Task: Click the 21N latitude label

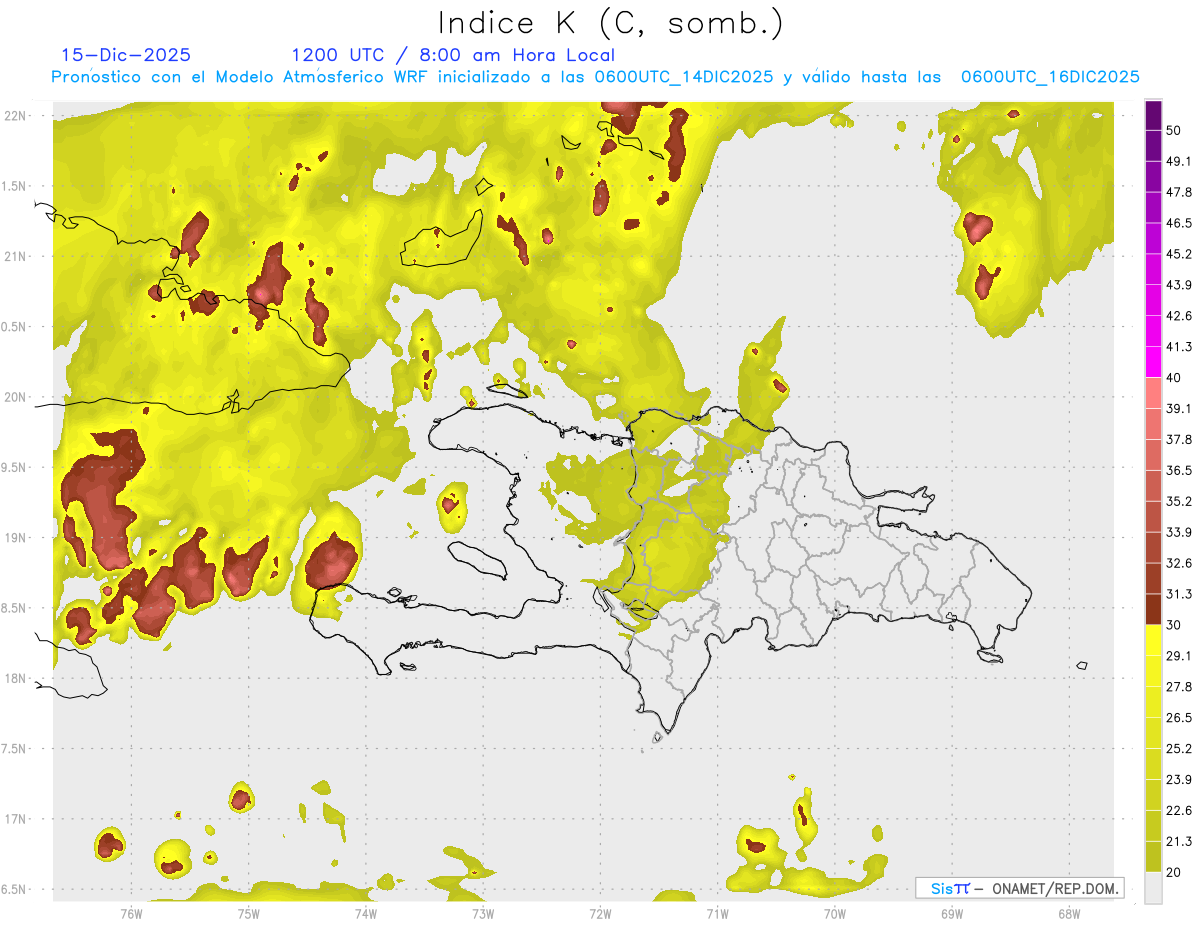Action: (16, 256)
